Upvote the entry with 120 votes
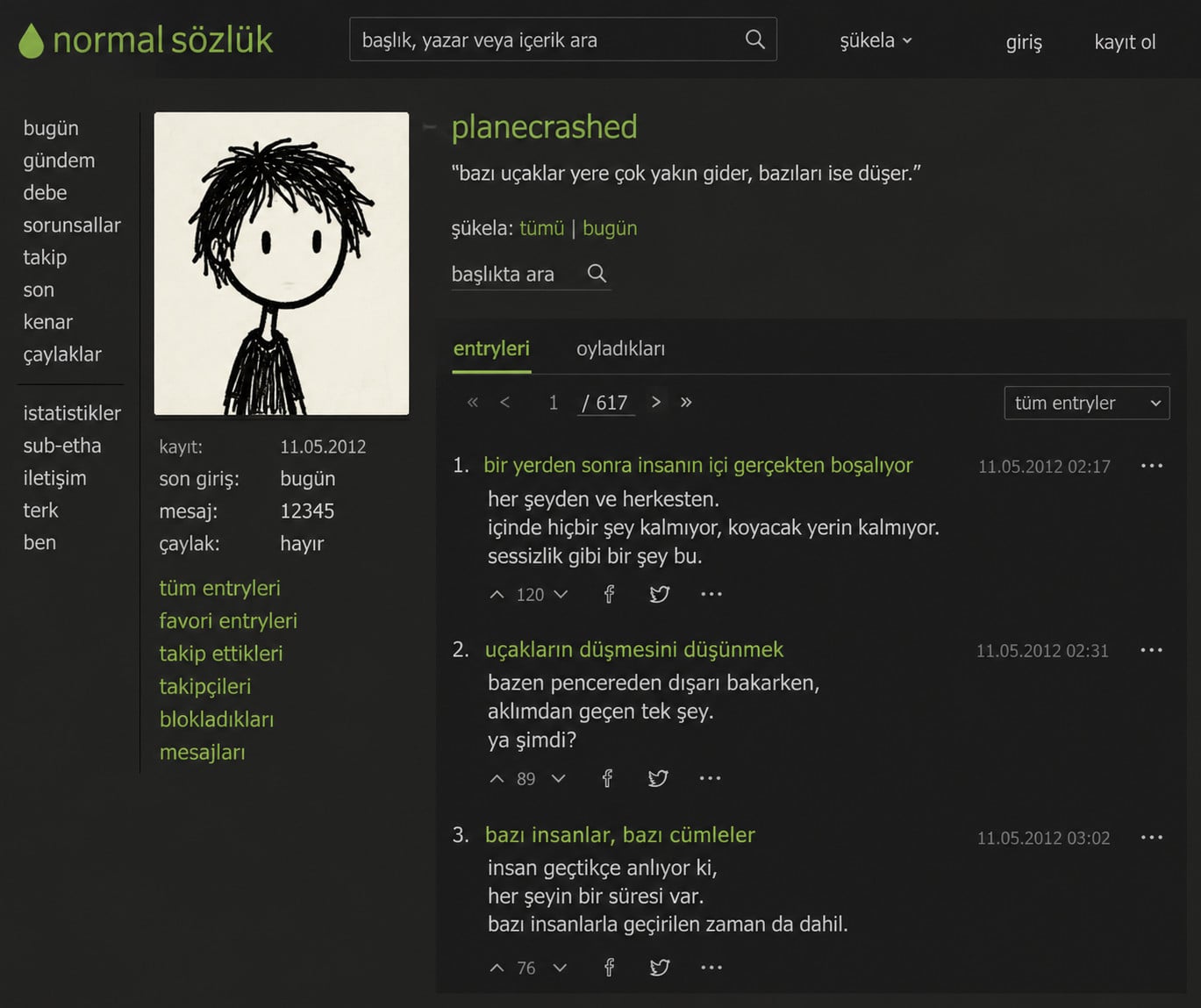Screen dimensions: 1201x1008 click(x=497, y=594)
